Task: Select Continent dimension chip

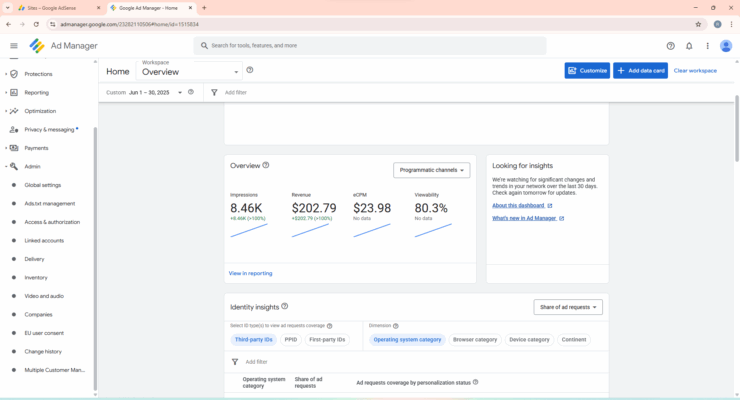Action: 573,340
